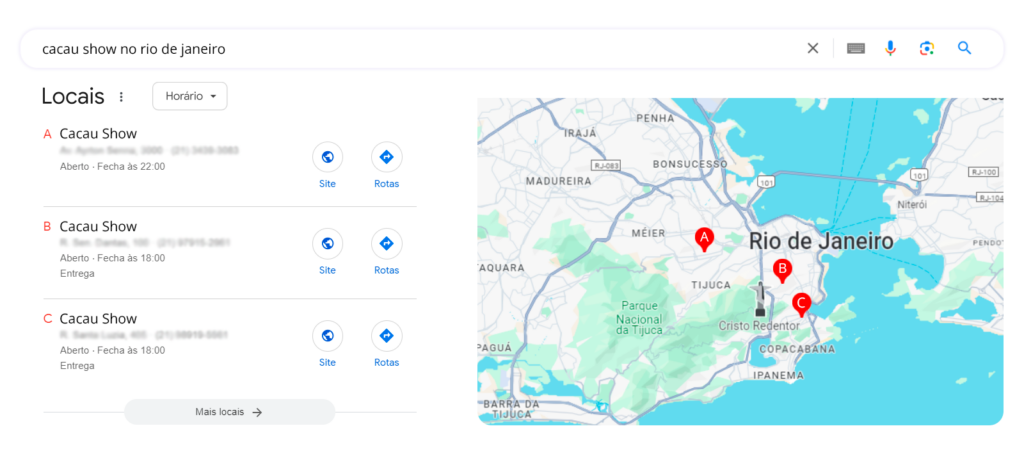Click the PENHA label on the map
The image size is (1024, 458).
coord(654,118)
